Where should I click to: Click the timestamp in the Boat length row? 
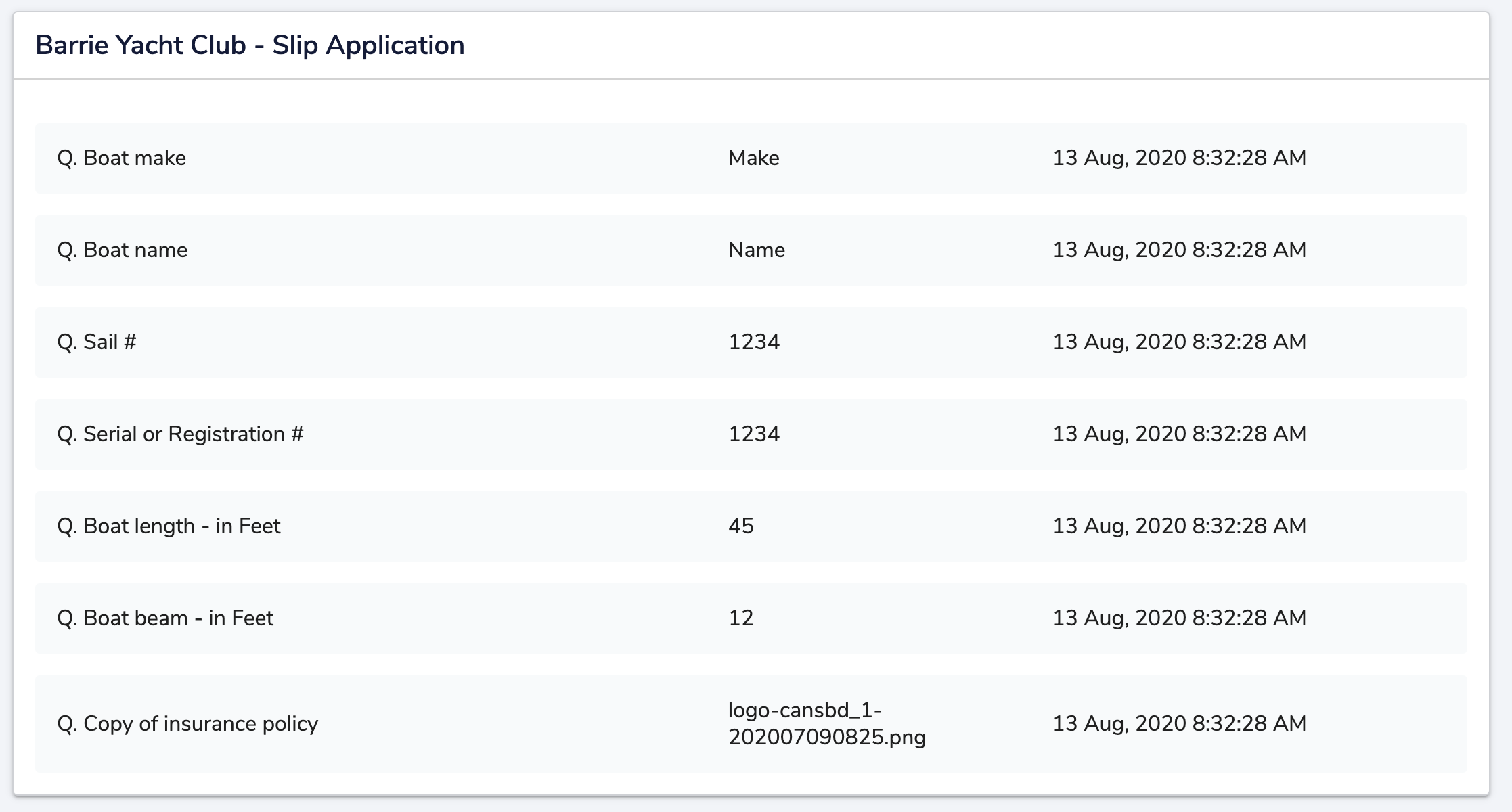[x=1179, y=526]
